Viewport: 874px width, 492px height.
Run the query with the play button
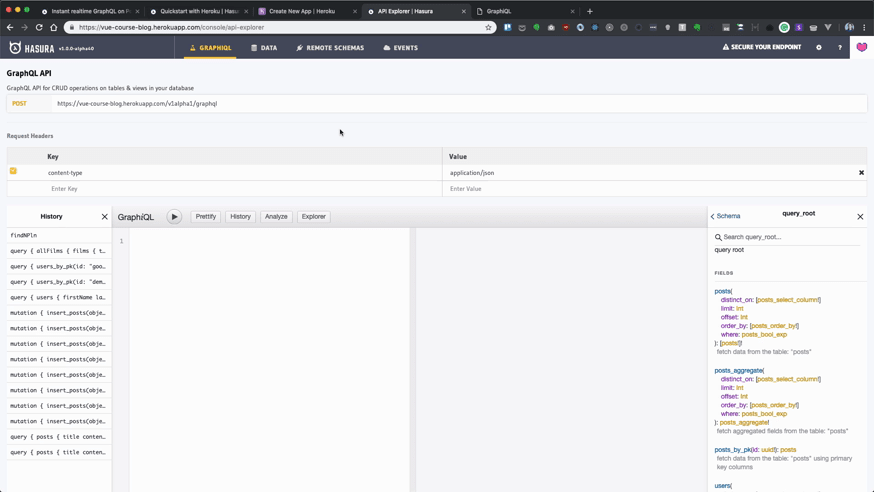174,217
